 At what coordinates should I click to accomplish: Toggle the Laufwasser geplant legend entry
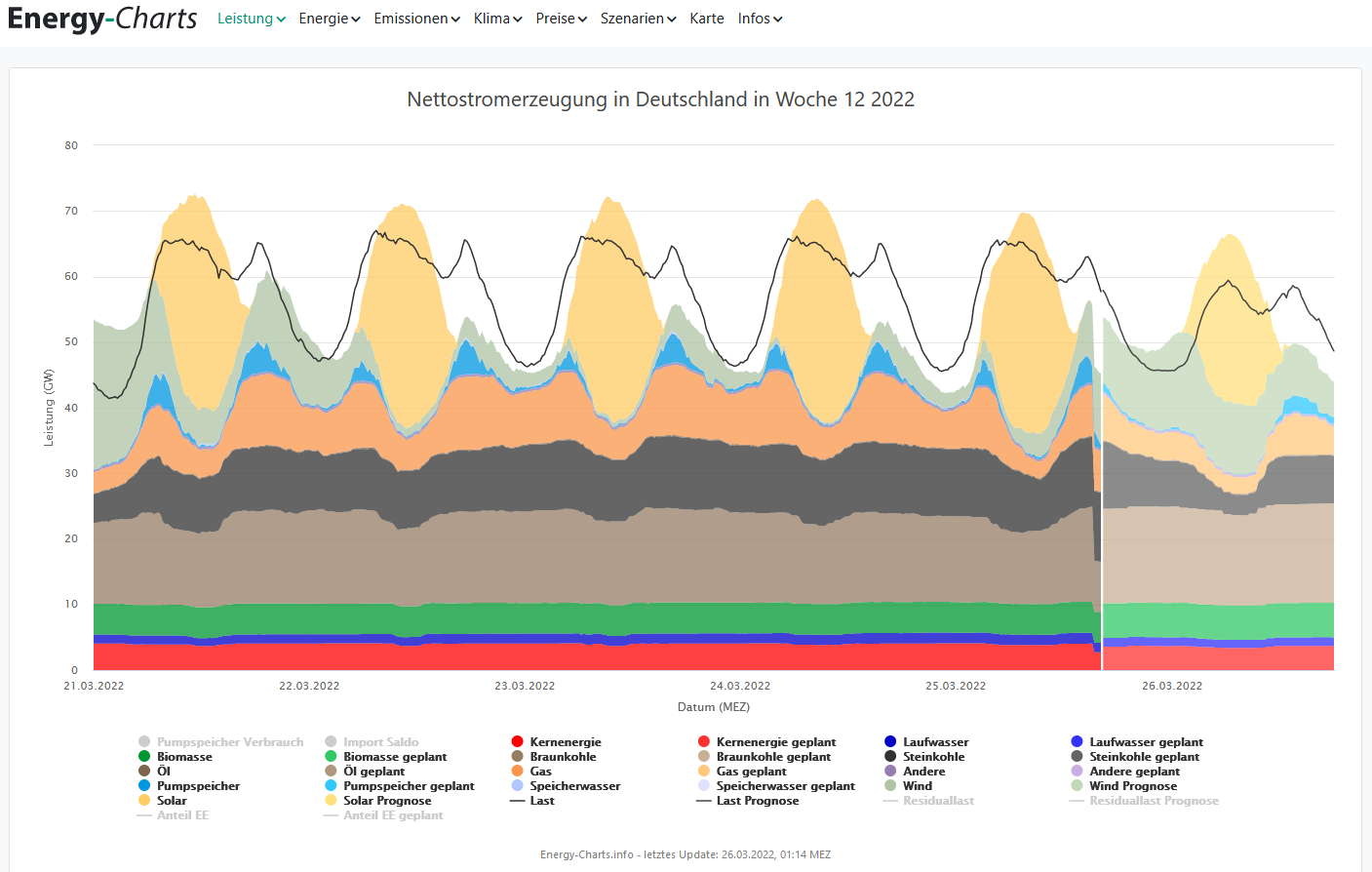(x=1137, y=742)
